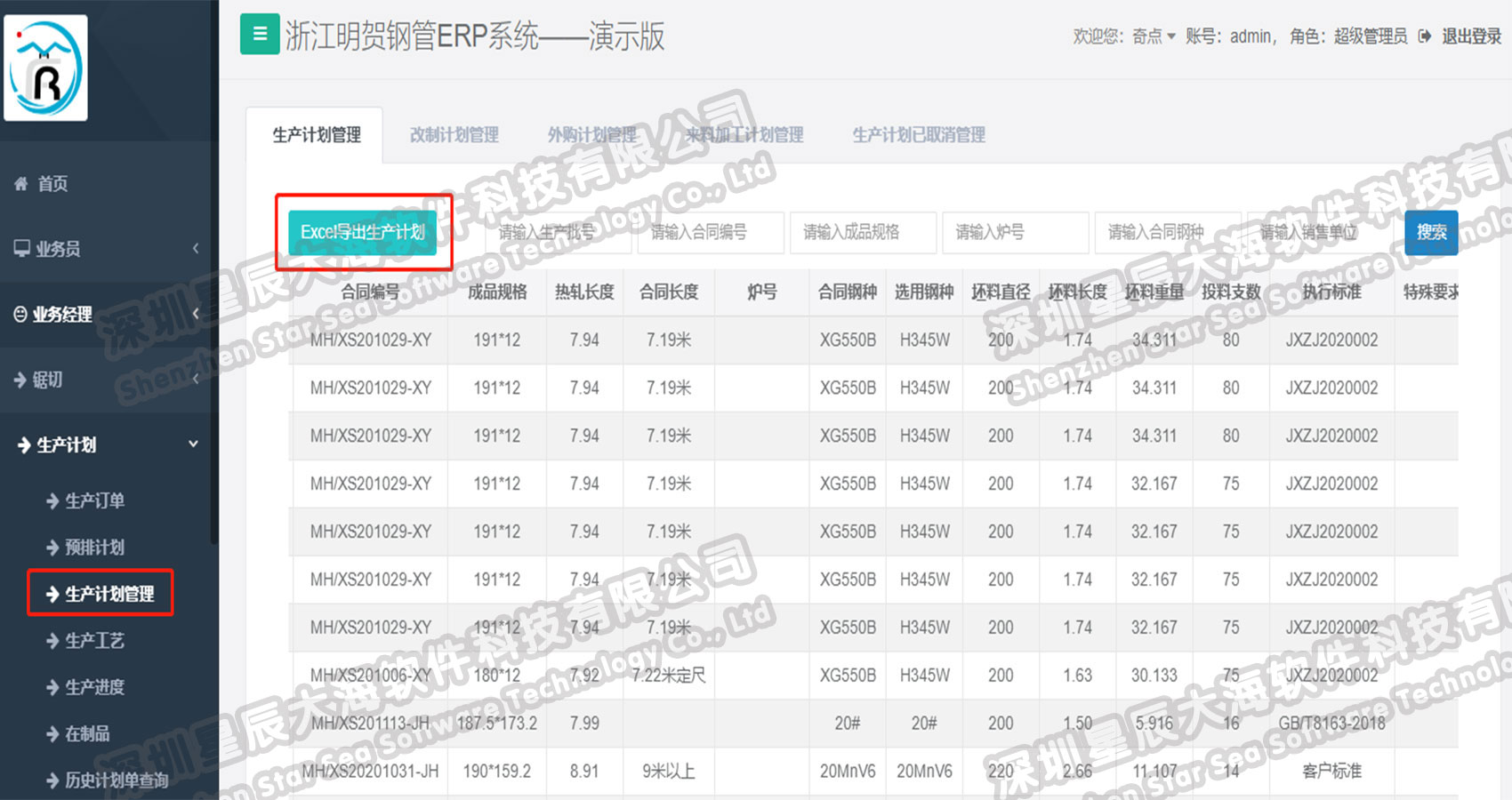Open the 奇点 user dropdown
This screenshot has width=1512, height=800.
[x=1154, y=36]
